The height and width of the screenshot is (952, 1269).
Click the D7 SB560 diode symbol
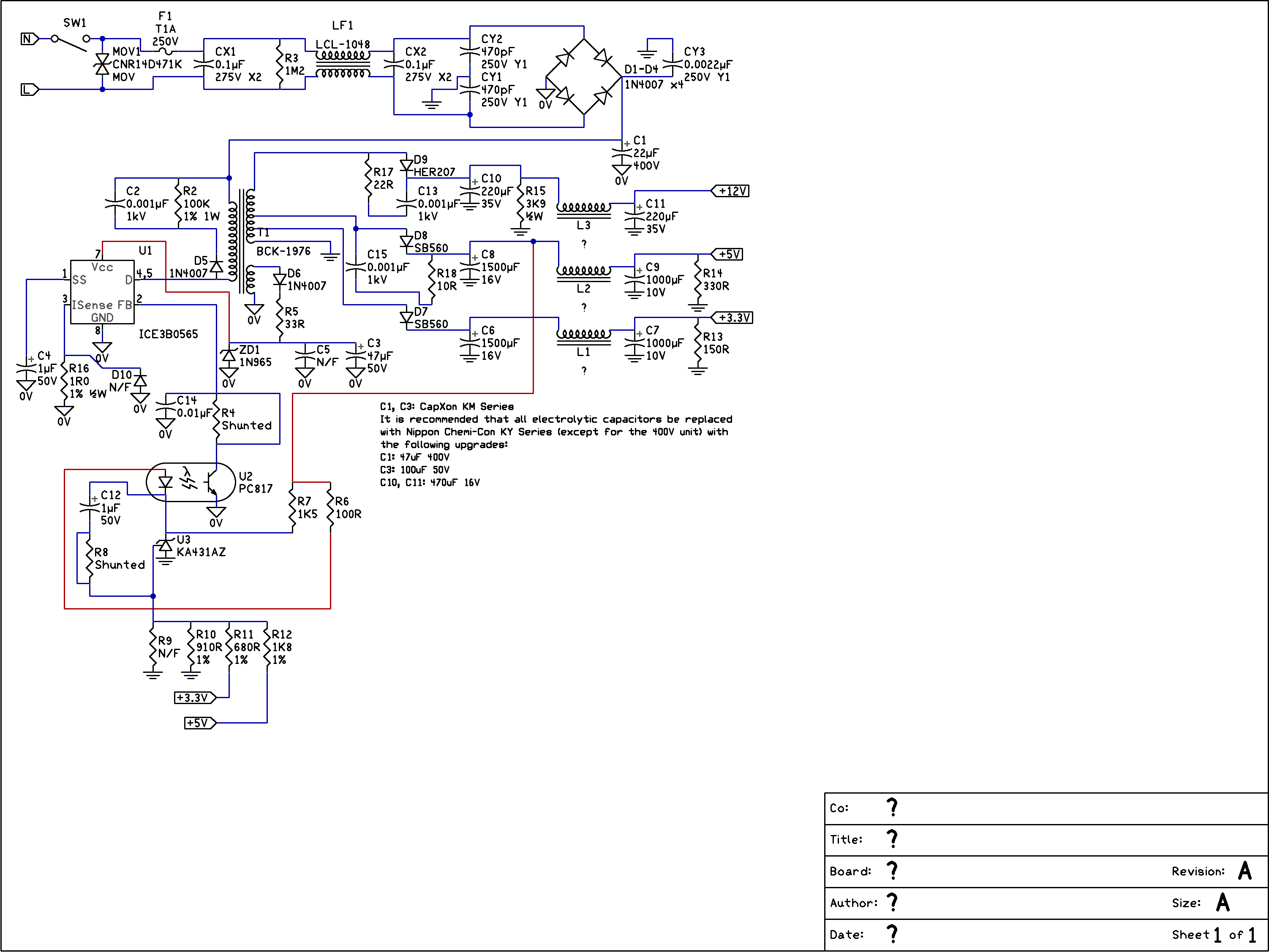(406, 318)
